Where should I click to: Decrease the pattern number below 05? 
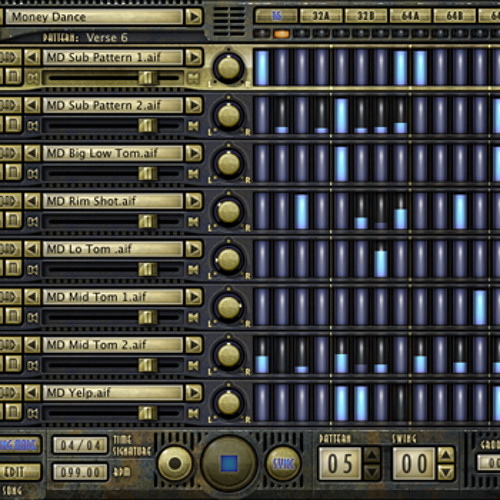coord(372,472)
